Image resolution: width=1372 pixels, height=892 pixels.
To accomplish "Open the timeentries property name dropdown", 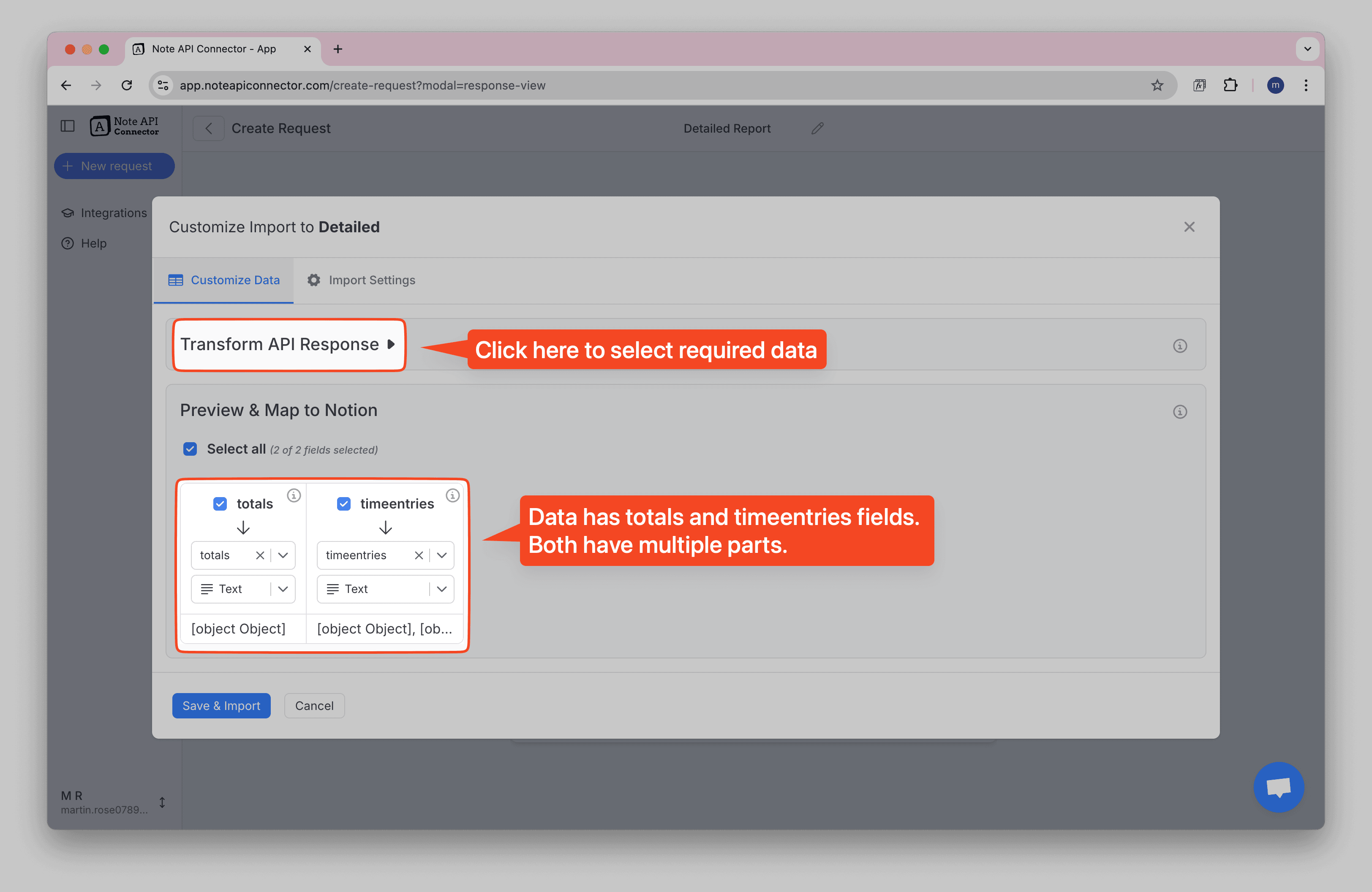I will tap(442, 555).
